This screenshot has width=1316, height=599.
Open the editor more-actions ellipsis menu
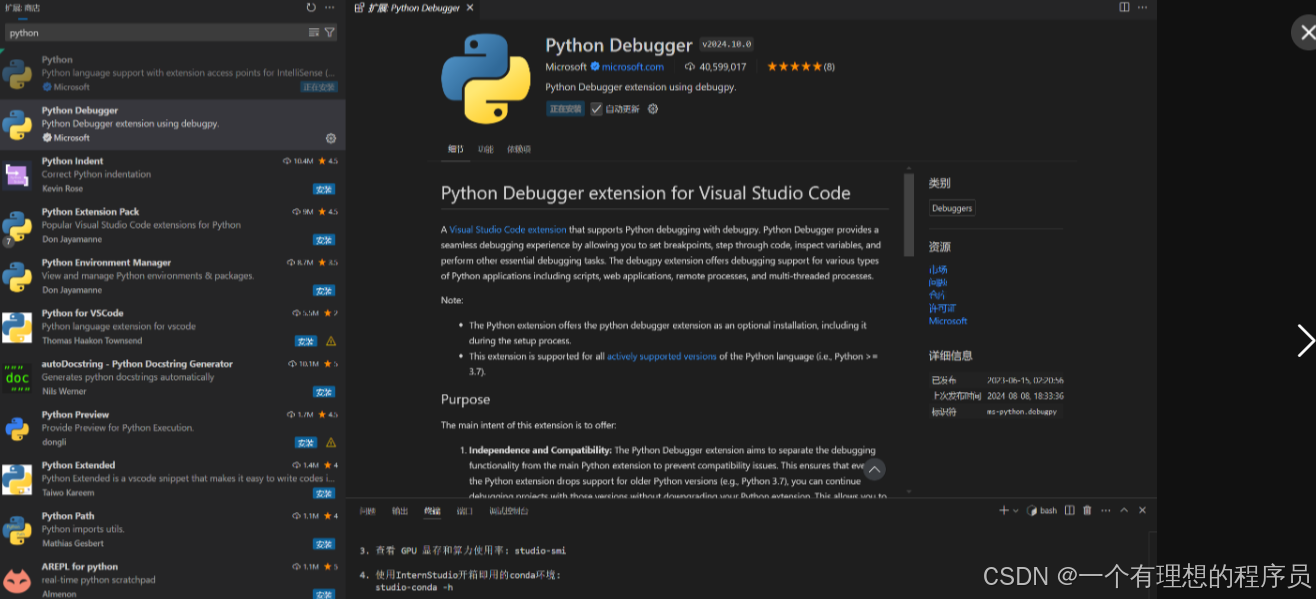pos(1143,7)
